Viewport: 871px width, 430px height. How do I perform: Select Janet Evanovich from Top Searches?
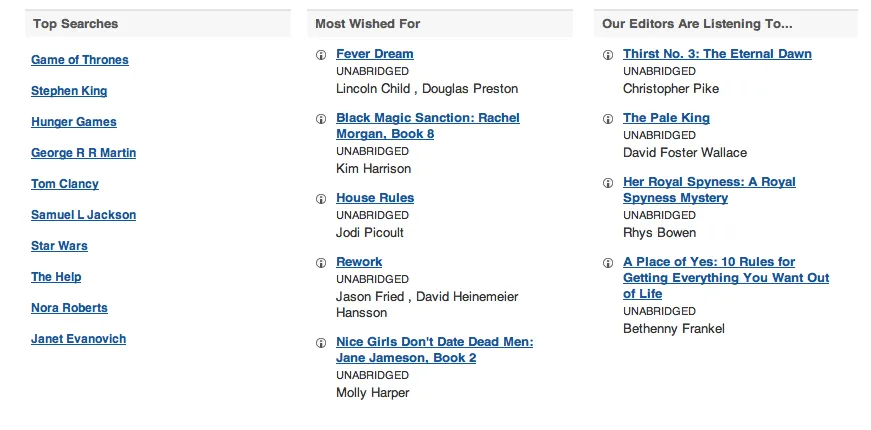point(78,339)
